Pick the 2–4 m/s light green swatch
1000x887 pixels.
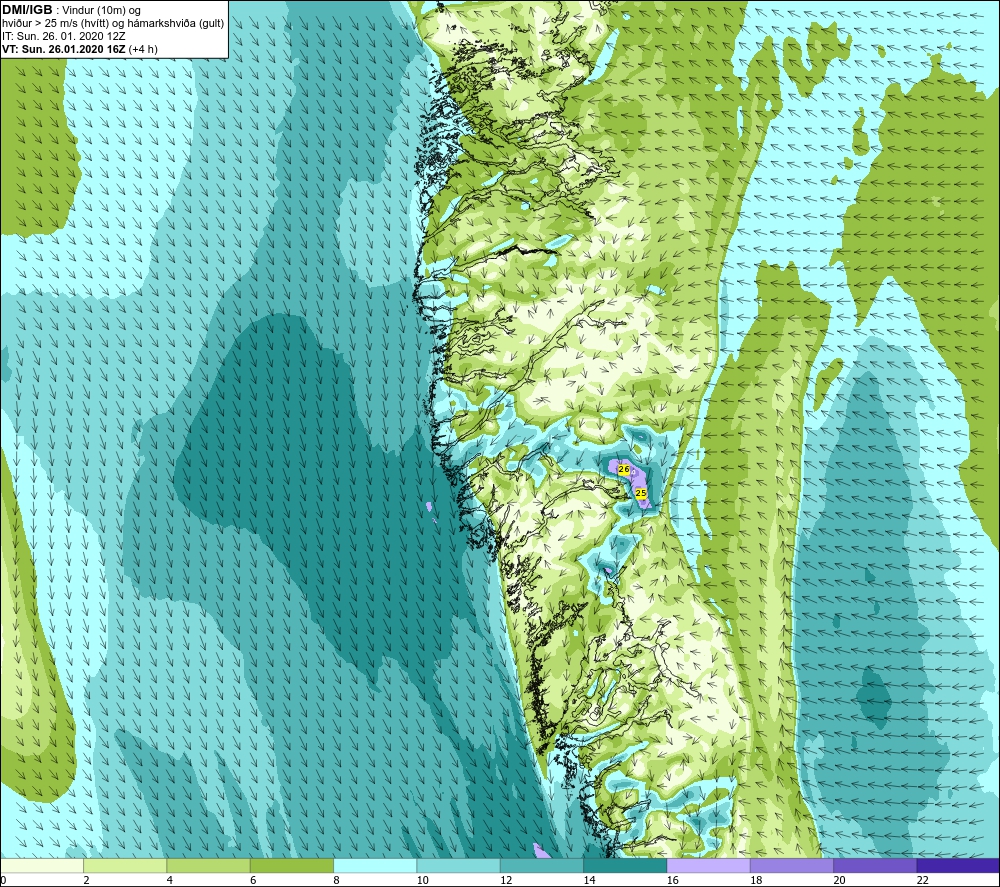tap(125, 865)
